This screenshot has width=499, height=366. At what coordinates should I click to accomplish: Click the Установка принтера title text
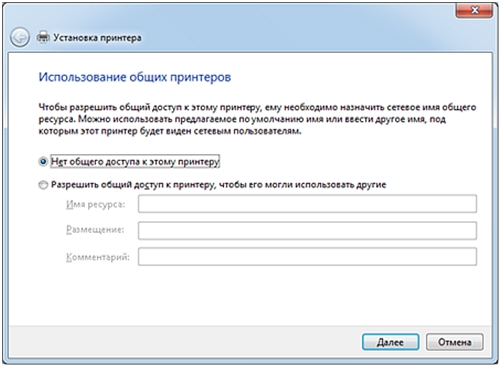[x=97, y=38]
